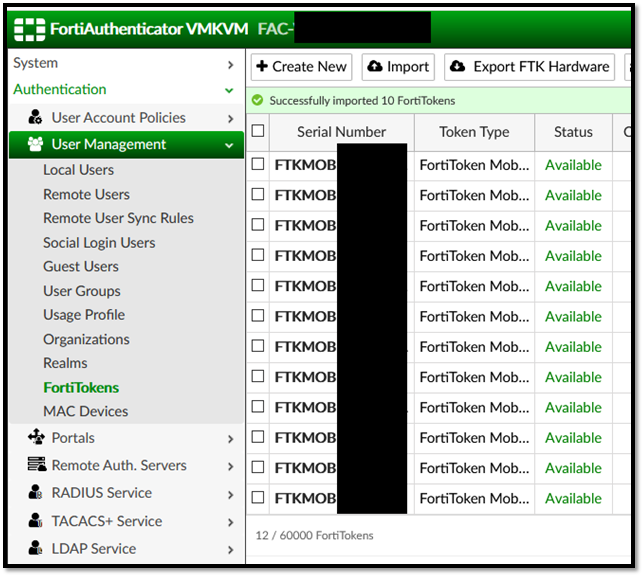Click the Remote Auth. Servers icon

pos(36,466)
